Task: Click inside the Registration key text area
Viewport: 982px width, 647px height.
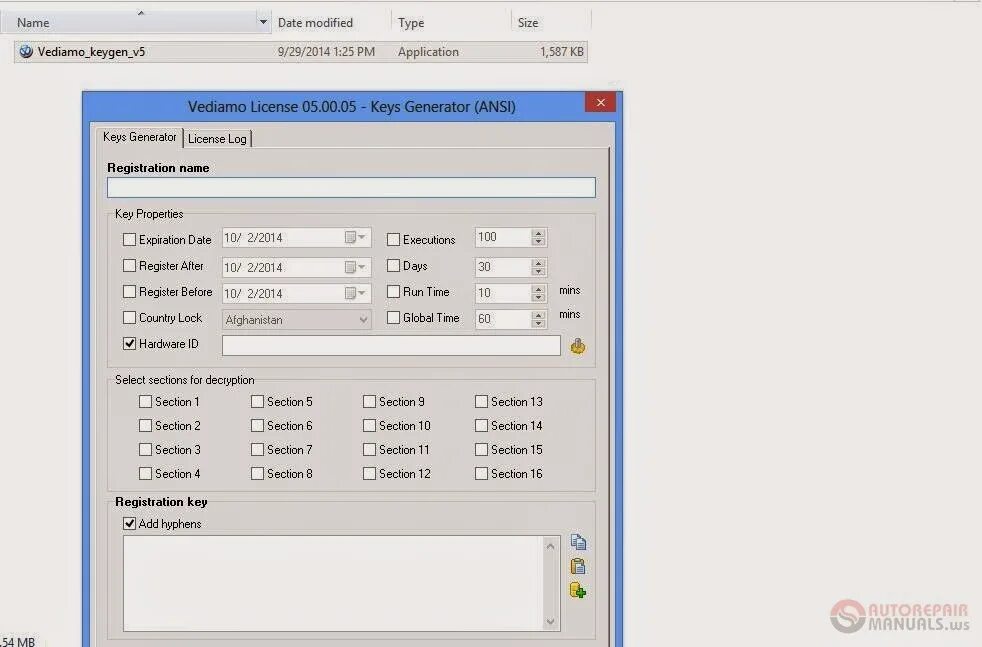Action: click(334, 583)
